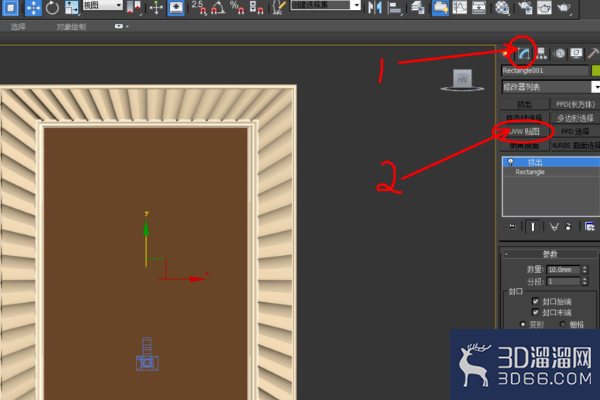Open the named selection sets dropdown
This screenshot has height=400, width=600.
point(325,5)
